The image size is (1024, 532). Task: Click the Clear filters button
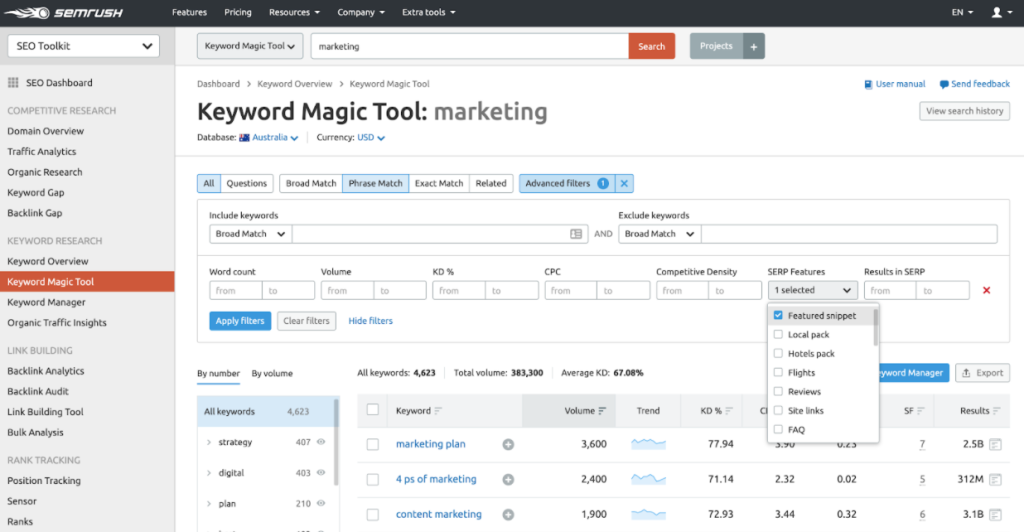point(306,321)
